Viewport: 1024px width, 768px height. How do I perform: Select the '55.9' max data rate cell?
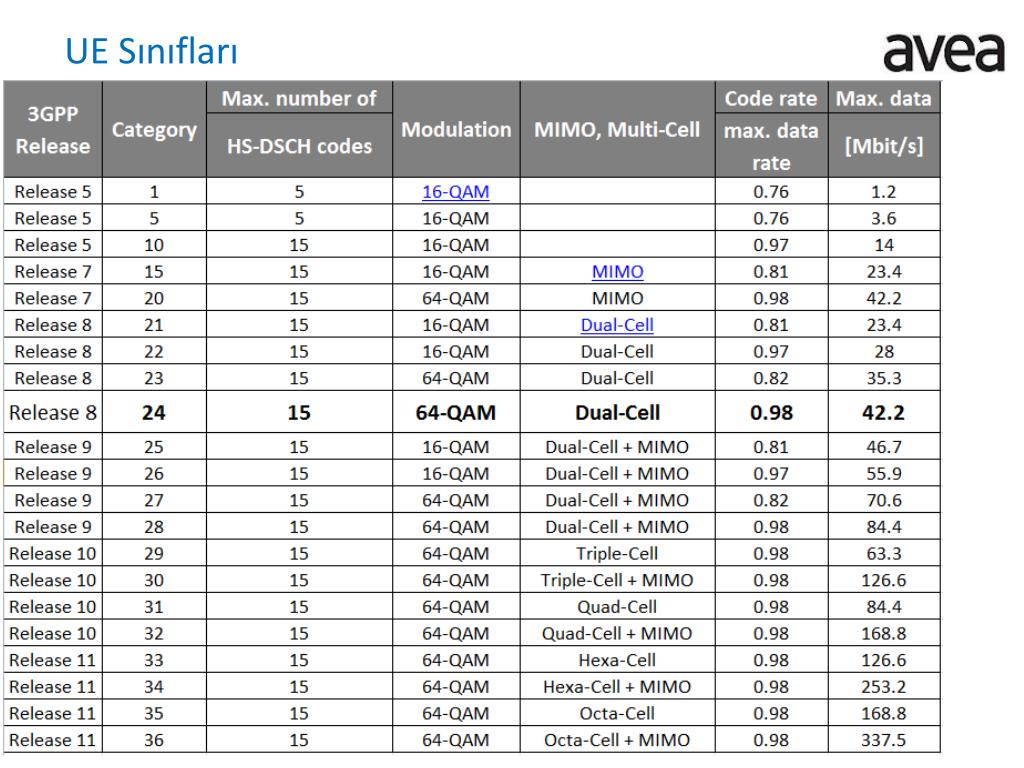pyautogui.click(x=884, y=474)
